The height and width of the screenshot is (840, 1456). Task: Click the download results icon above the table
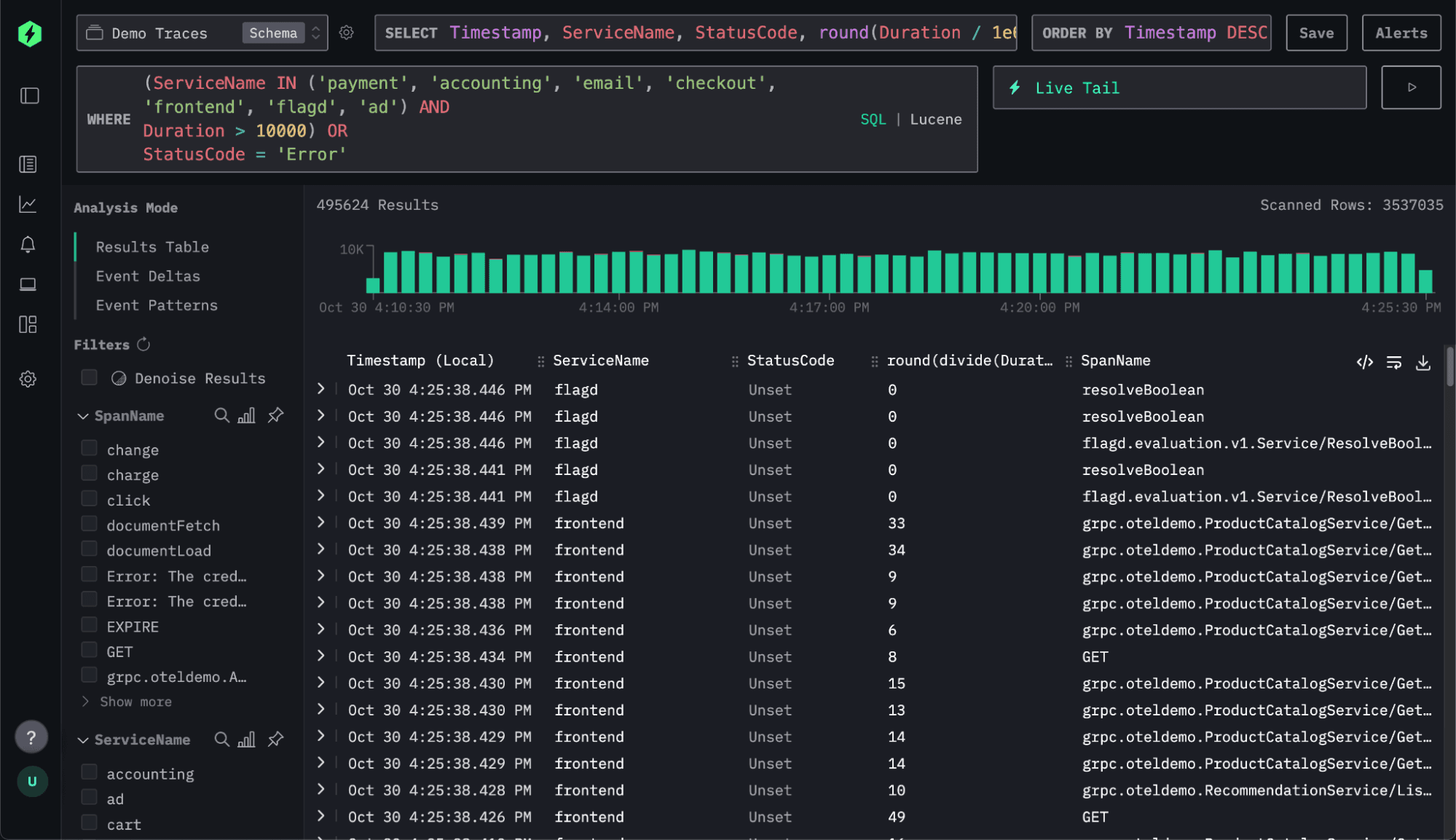click(x=1423, y=362)
